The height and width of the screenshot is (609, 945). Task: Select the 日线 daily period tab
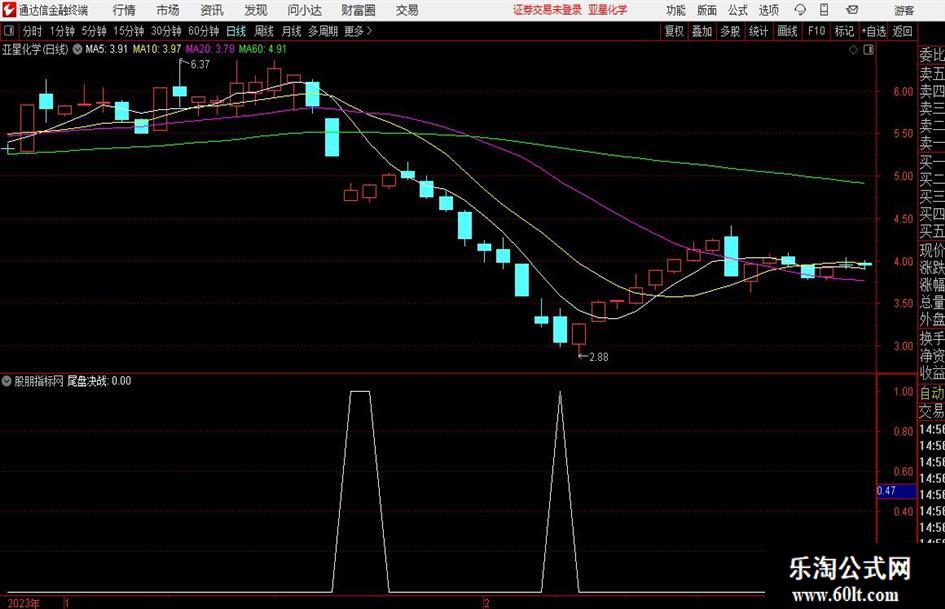[236, 31]
